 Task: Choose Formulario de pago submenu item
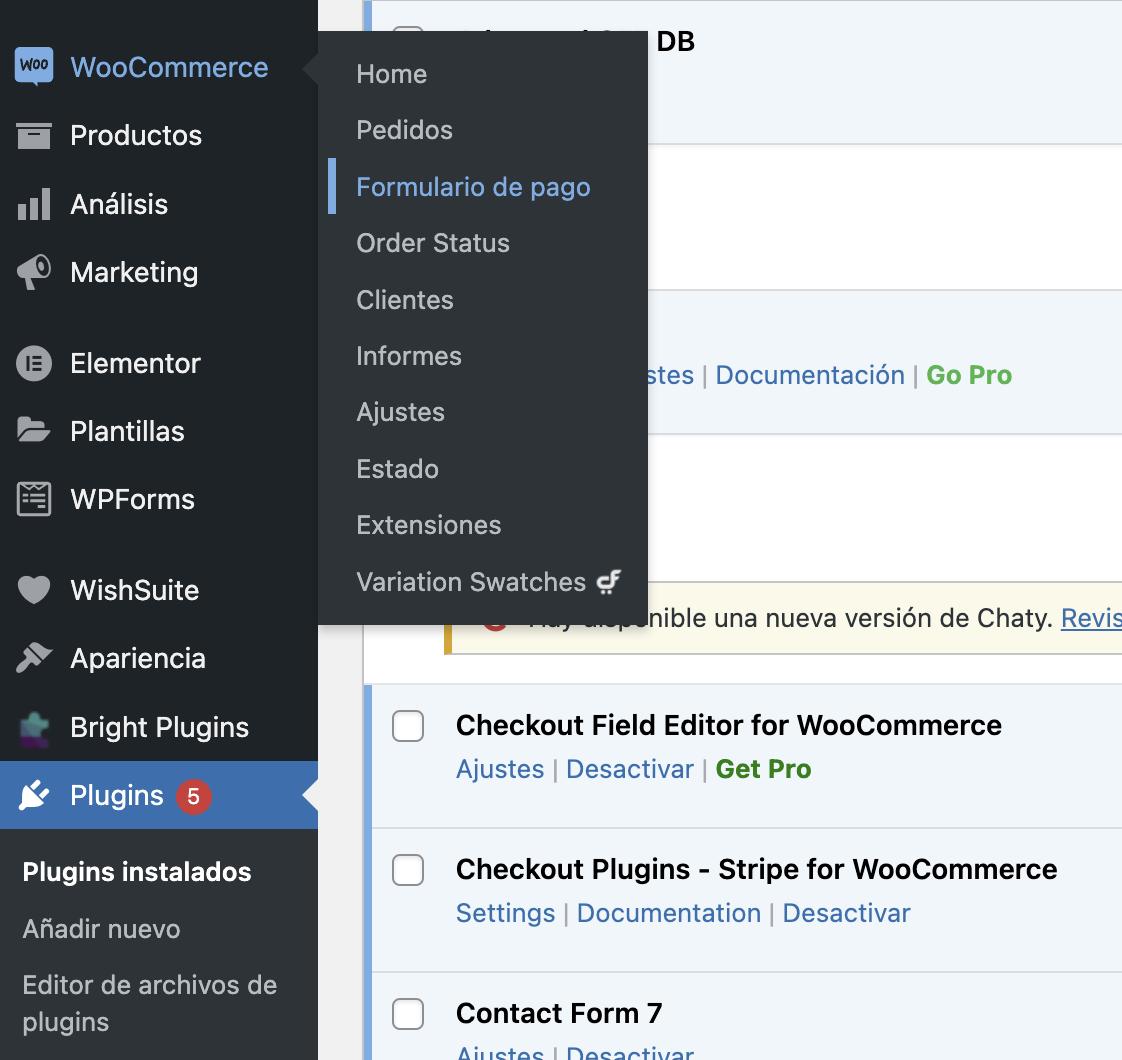(473, 187)
